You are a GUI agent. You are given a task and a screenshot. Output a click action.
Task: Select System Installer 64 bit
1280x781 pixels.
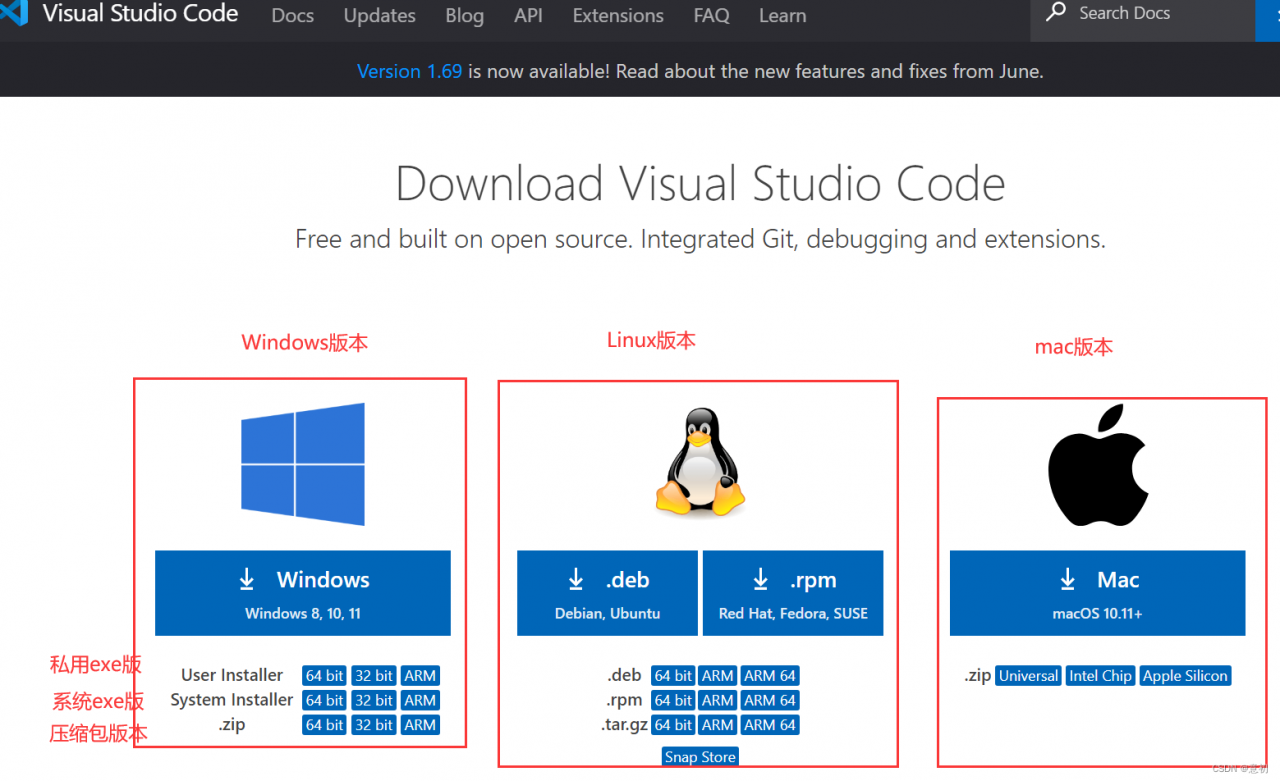[x=325, y=700]
